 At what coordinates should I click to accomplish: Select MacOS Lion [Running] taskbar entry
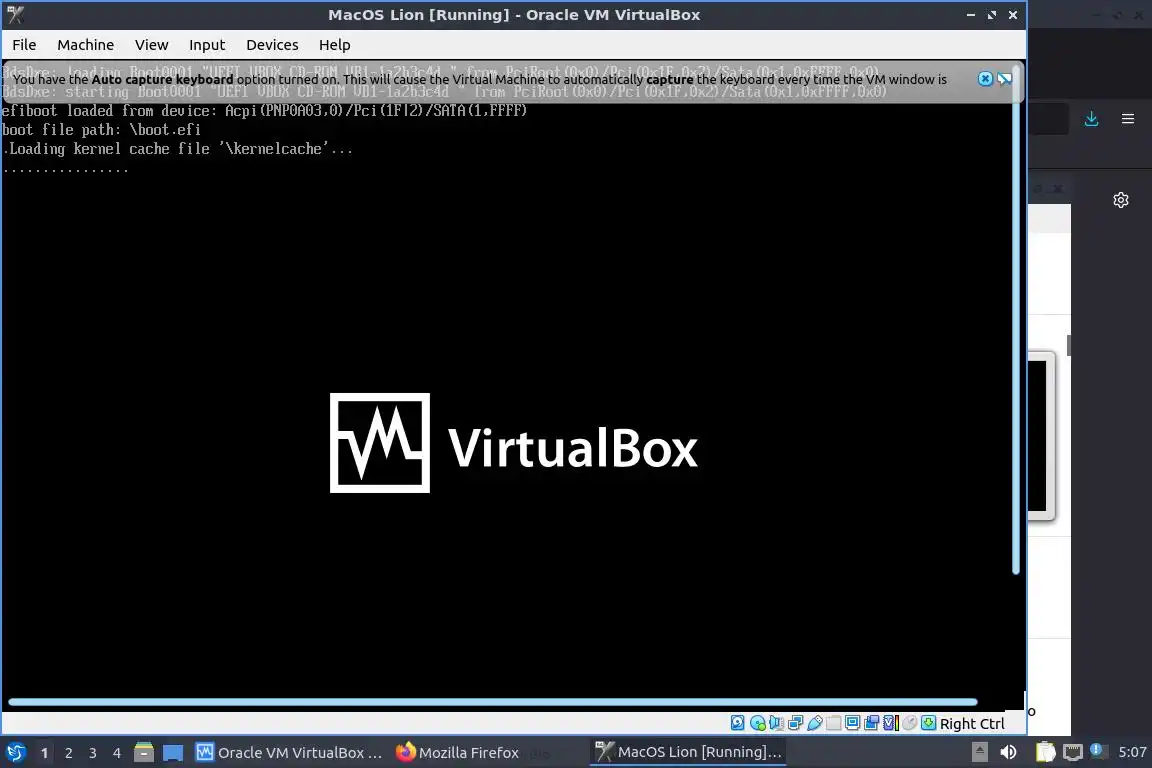pyautogui.click(x=688, y=752)
